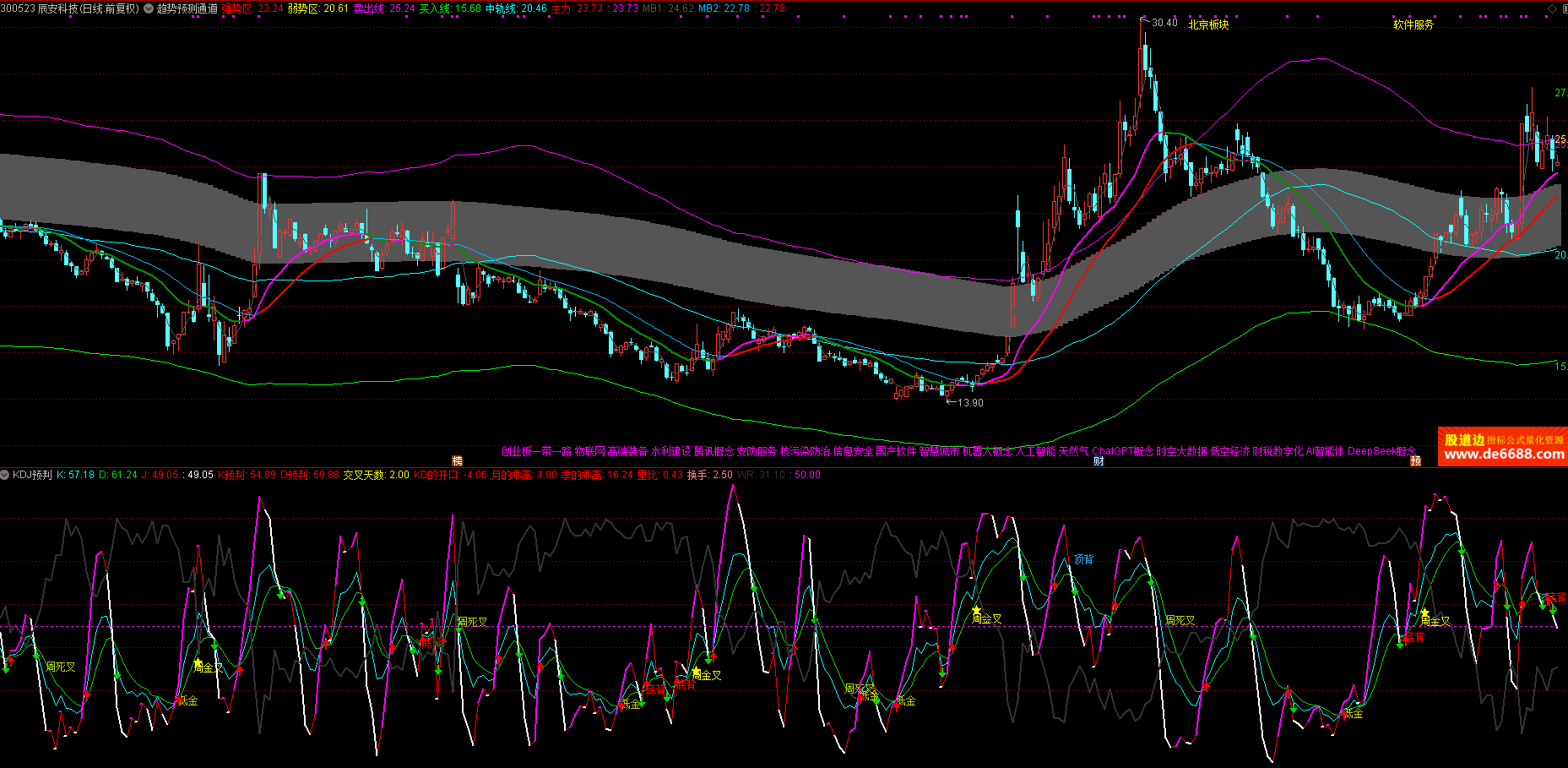Click the 30.40 high price label

tap(1164, 23)
